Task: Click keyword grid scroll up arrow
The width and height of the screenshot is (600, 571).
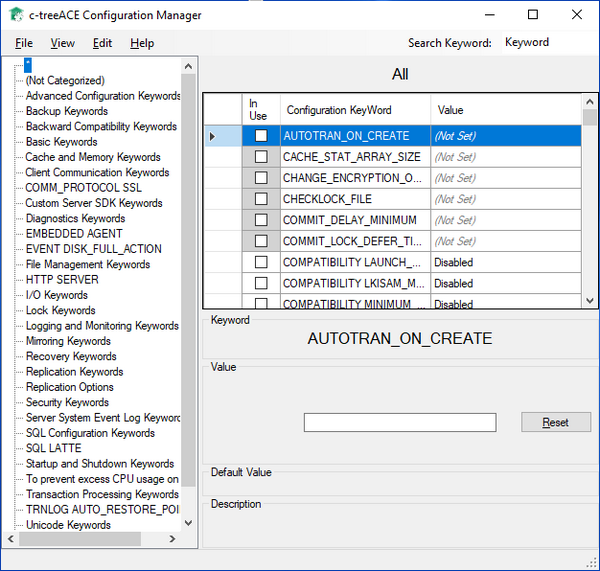Action: coord(590,102)
